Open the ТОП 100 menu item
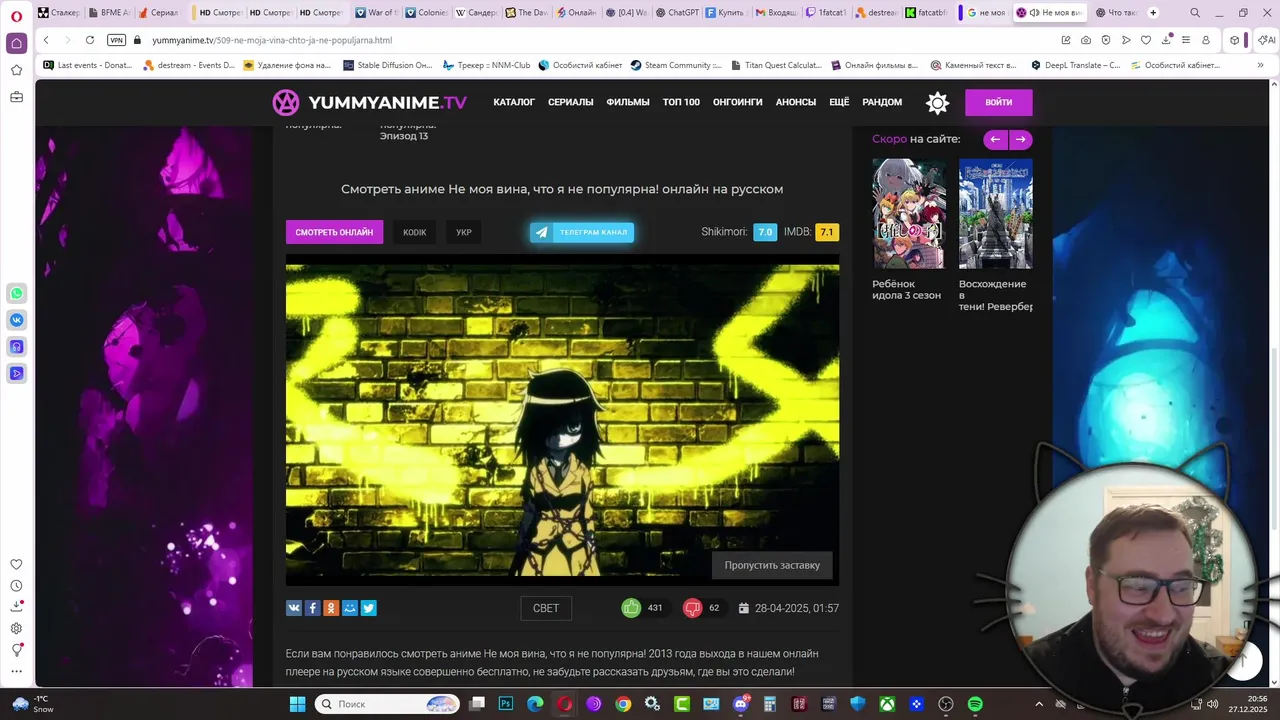The width and height of the screenshot is (1280, 720). coord(681,102)
